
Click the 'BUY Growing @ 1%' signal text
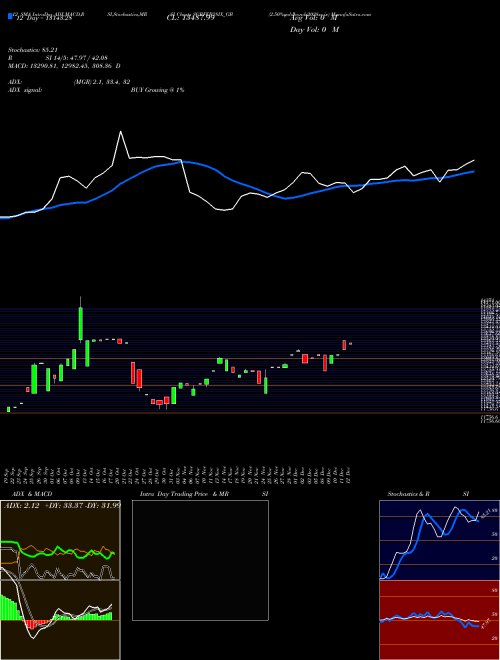157,90
